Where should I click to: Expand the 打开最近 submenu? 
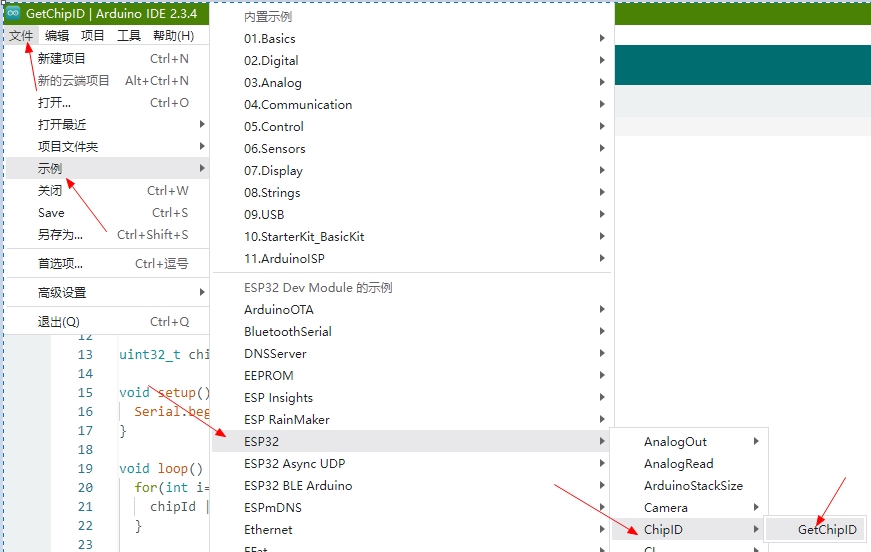point(107,124)
